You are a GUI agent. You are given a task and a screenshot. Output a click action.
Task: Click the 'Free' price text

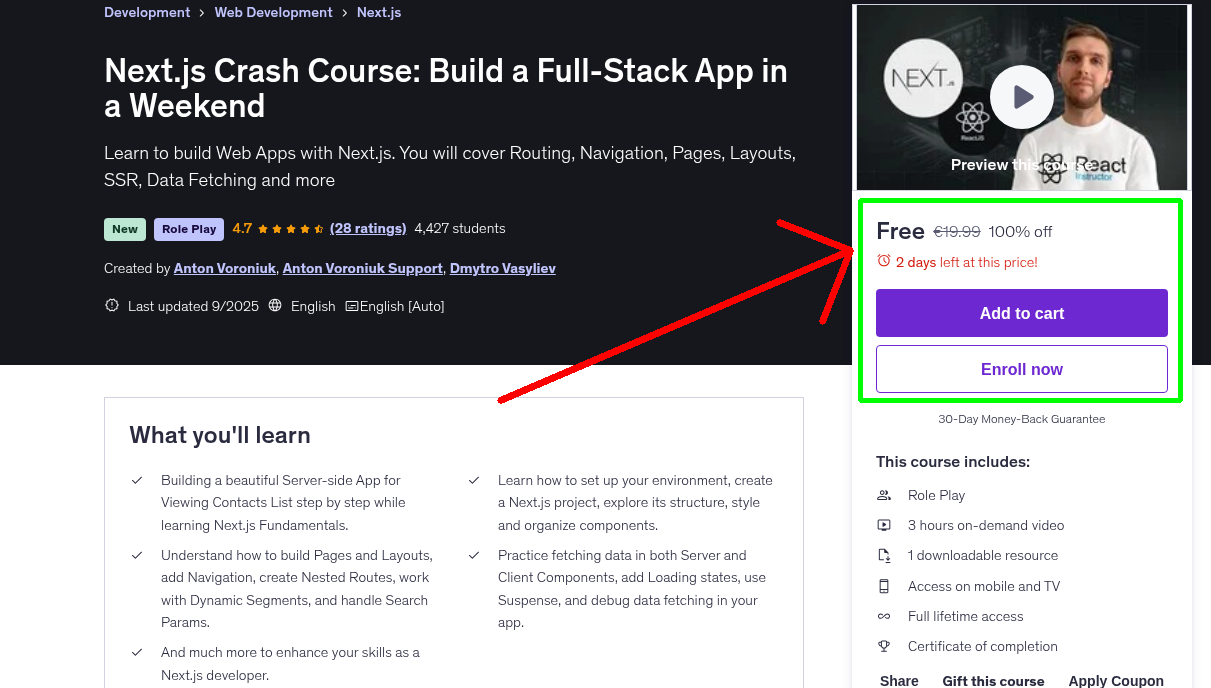pos(900,231)
